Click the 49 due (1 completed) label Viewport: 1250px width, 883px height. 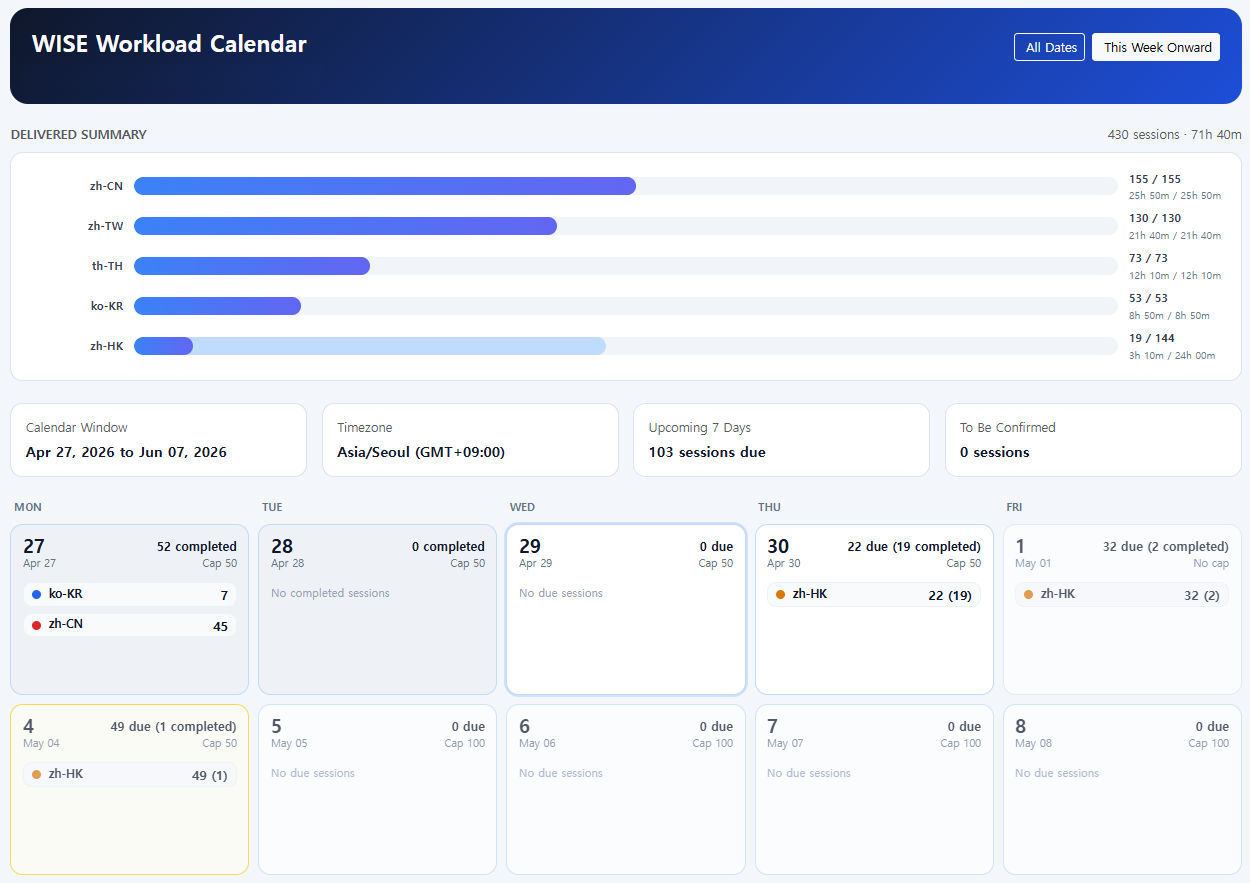174,727
